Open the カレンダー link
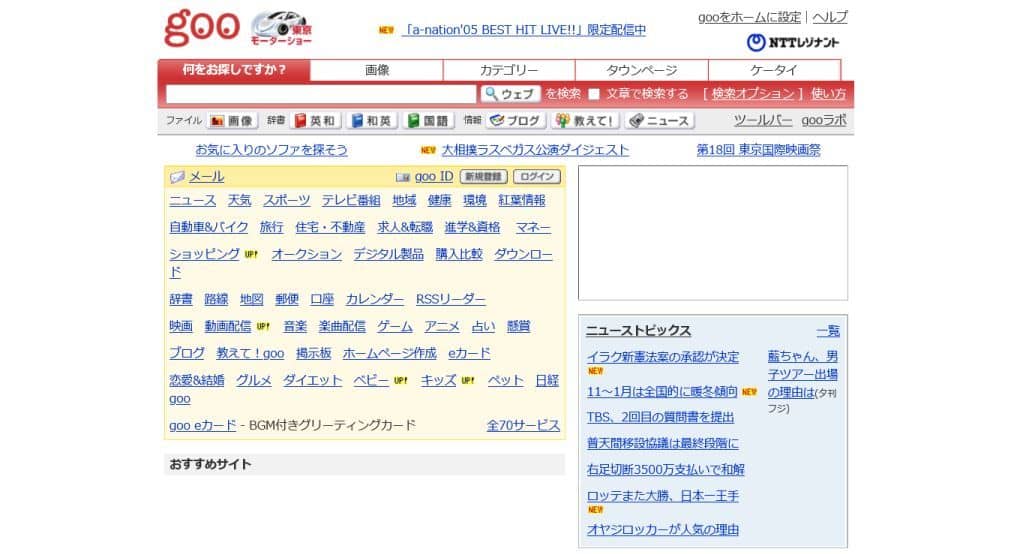This screenshot has width=1011, height=554. point(375,299)
